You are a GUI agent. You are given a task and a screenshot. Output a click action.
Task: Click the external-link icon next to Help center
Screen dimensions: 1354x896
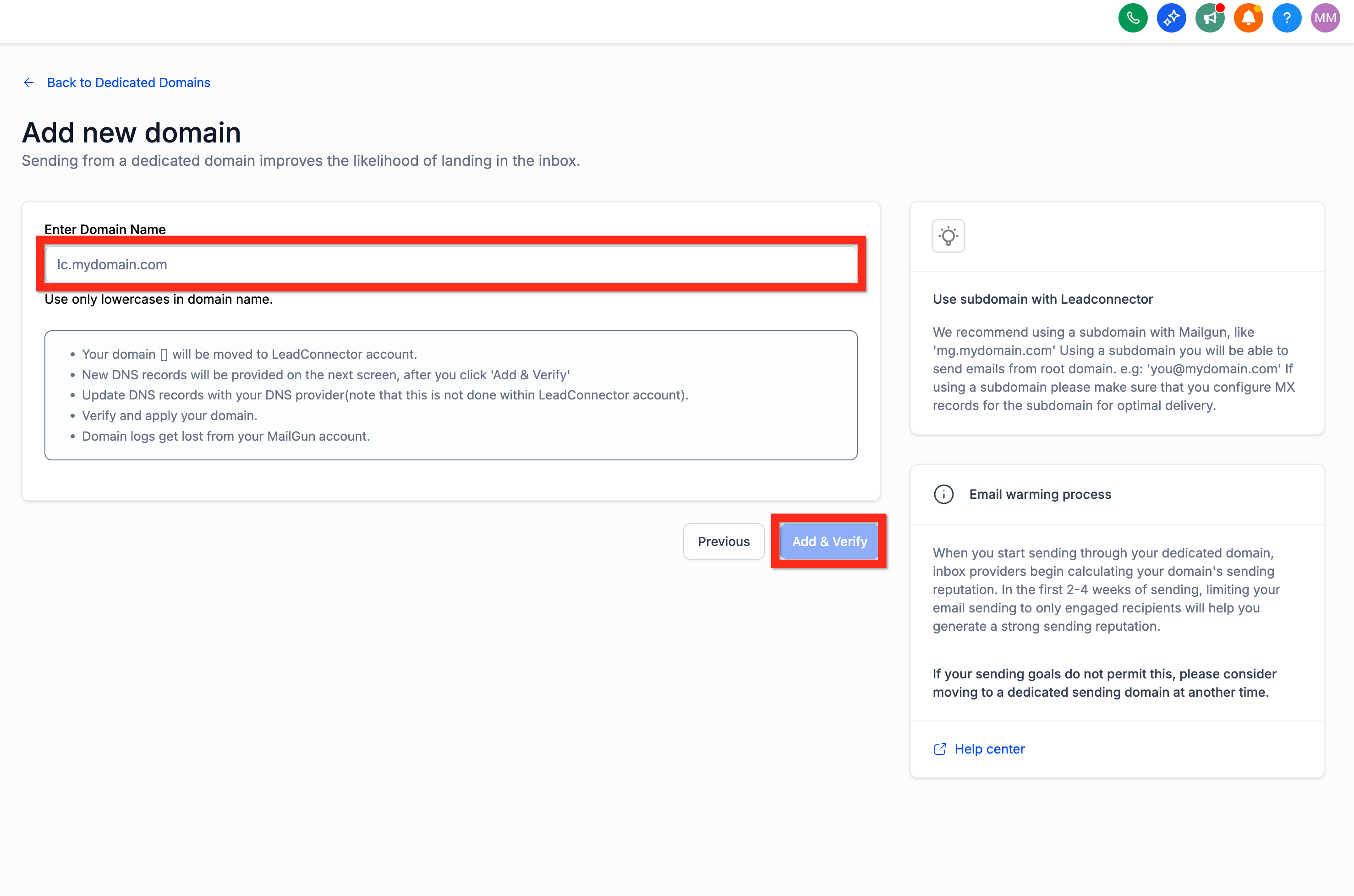tap(940, 748)
